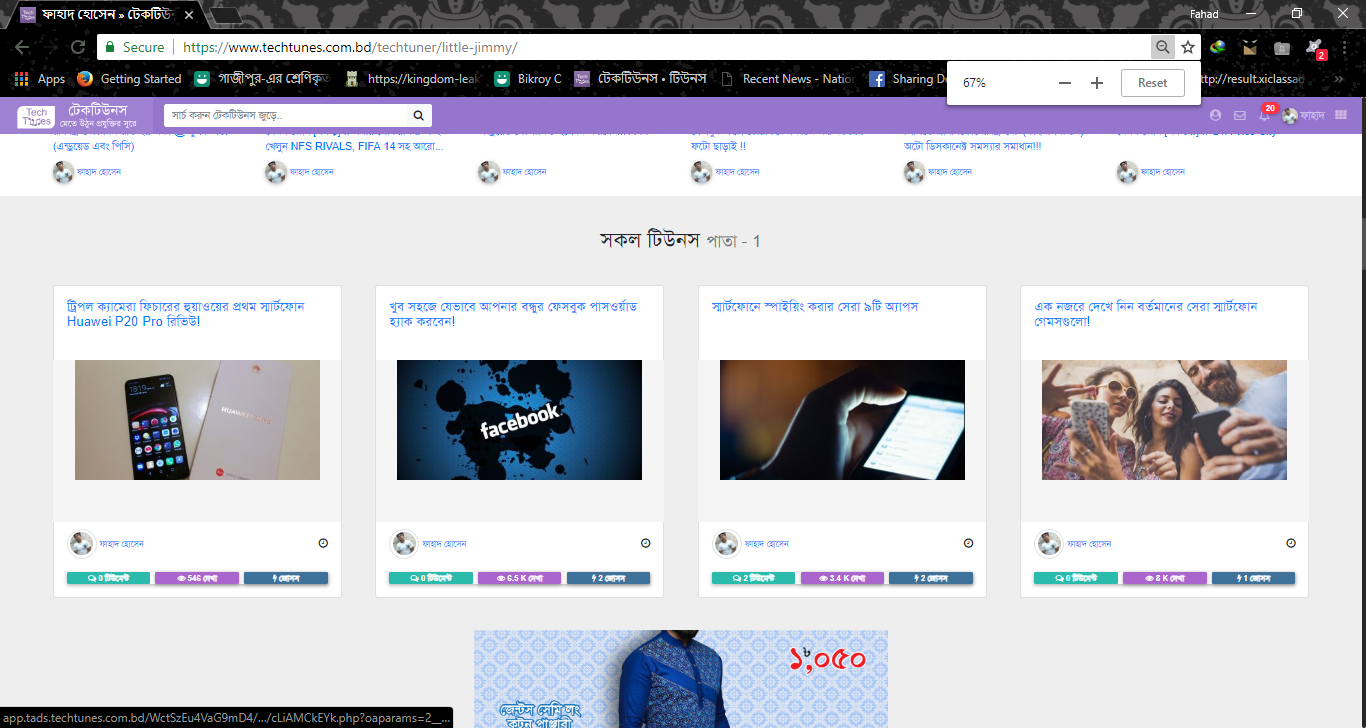Viewport: 1366px width, 728px height.
Task: Increase zoom with the plus button
Action: click(1097, 83)
